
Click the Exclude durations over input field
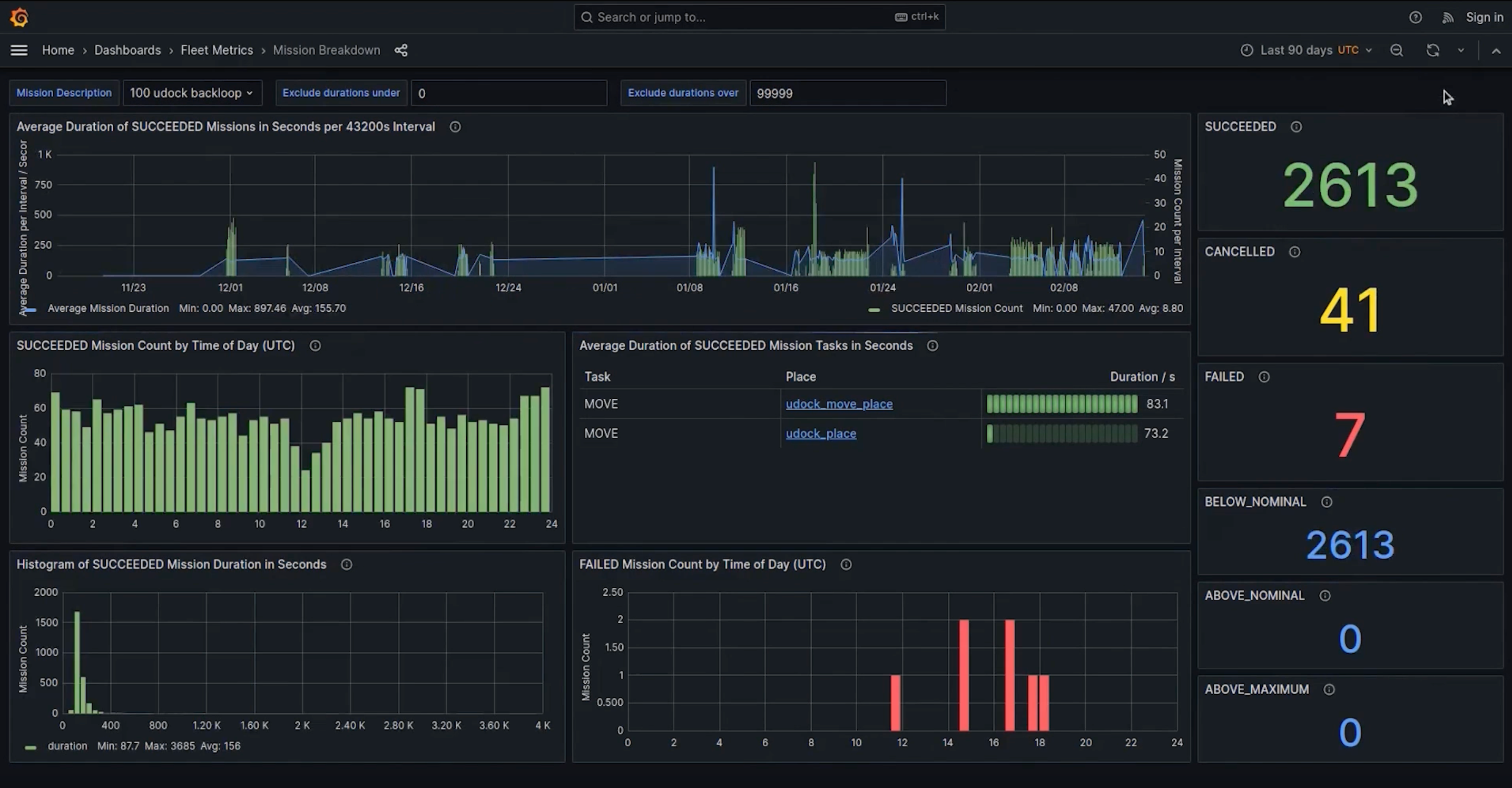[x=848, y=93]
